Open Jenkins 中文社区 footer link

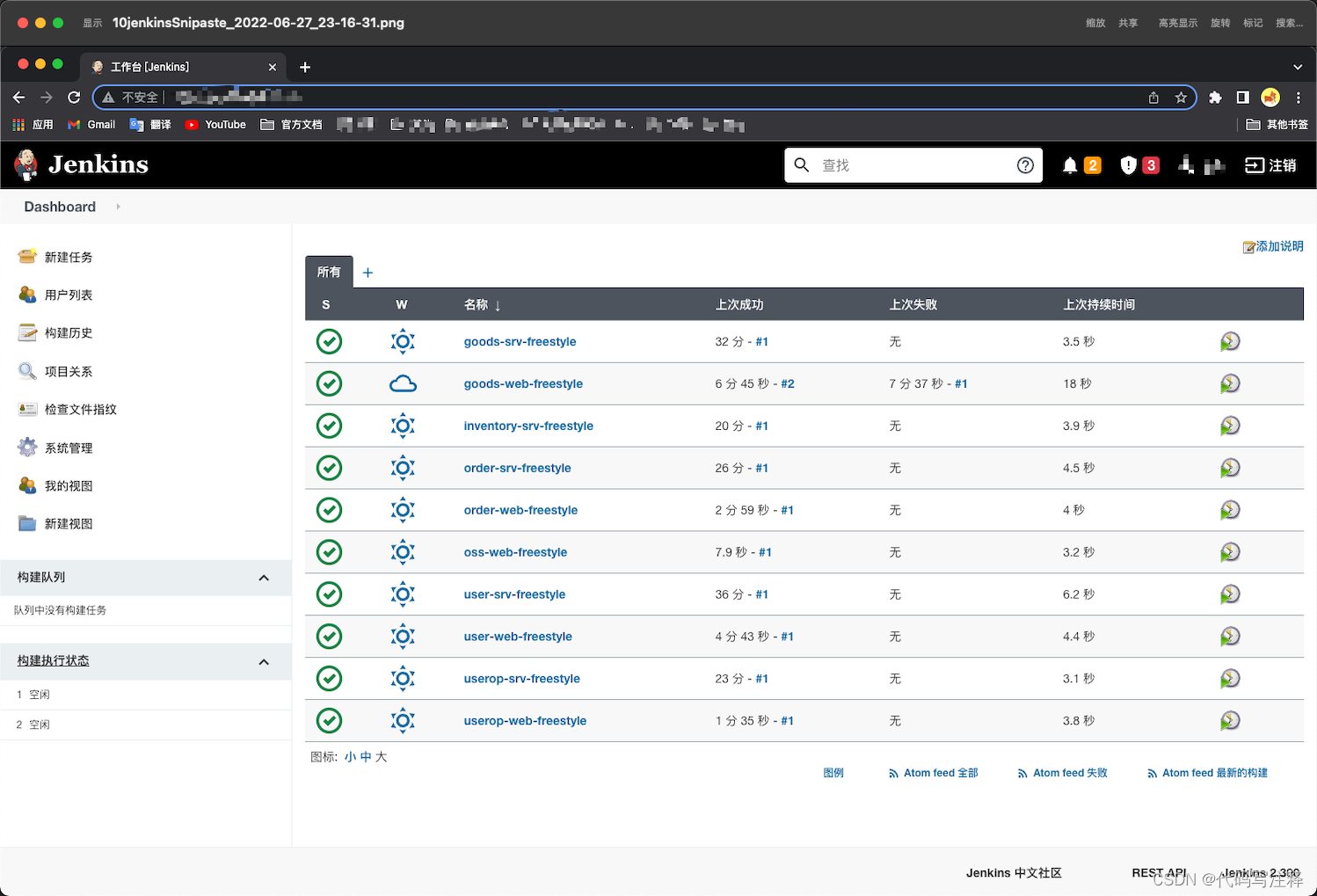coord(1014,873)
